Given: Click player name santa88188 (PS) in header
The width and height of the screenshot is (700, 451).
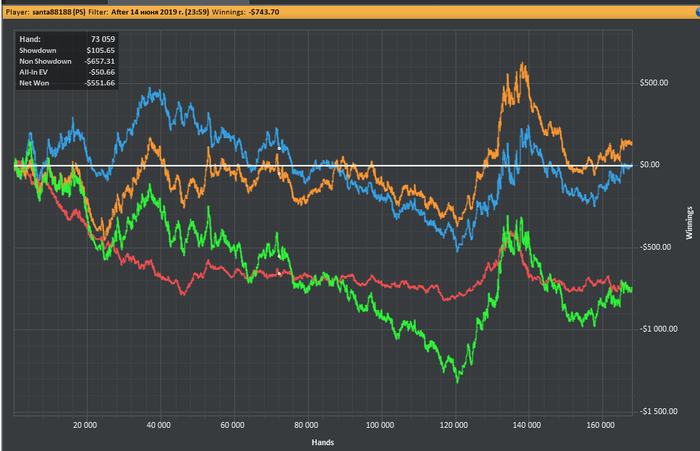Looking at the screenshot, I should point(58,12).
